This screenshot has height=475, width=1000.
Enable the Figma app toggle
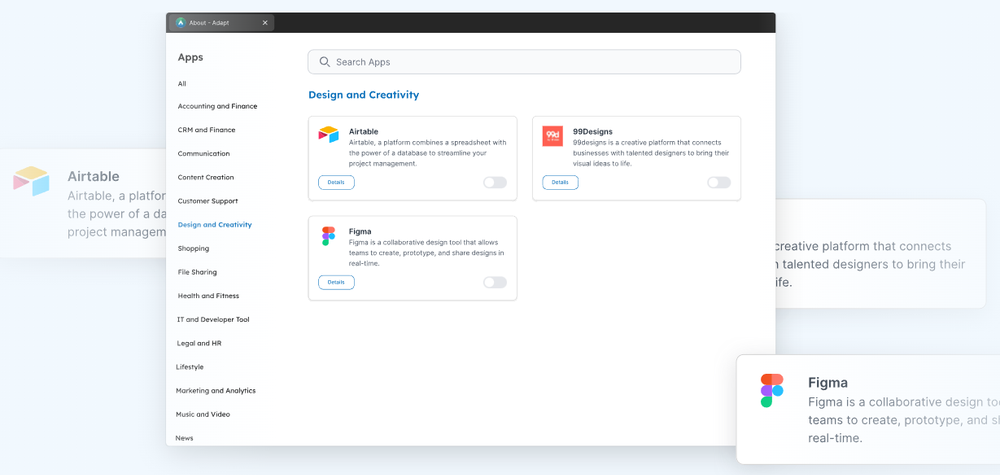click(x=495, y=282)
